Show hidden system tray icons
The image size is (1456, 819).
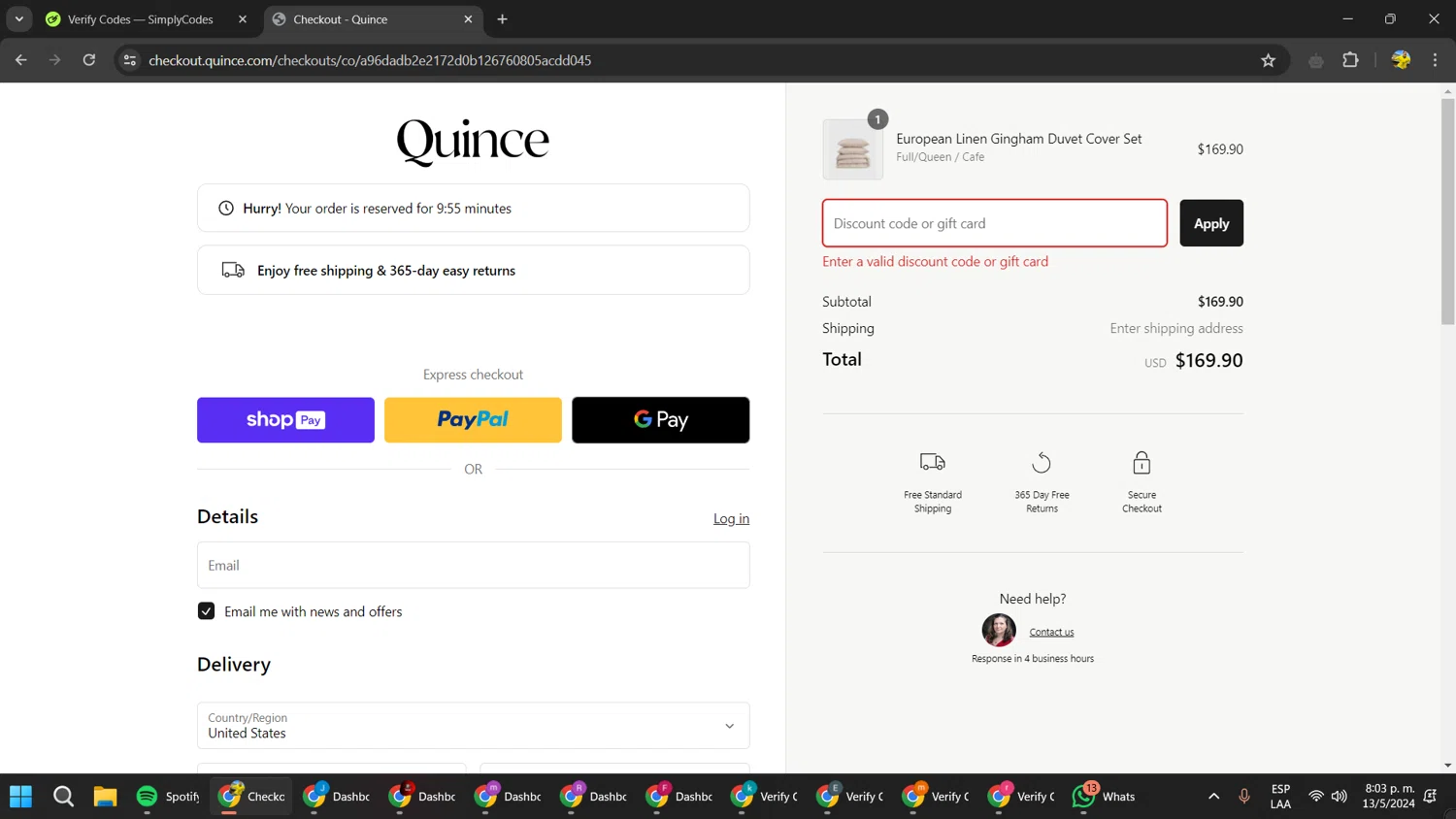1213,797
